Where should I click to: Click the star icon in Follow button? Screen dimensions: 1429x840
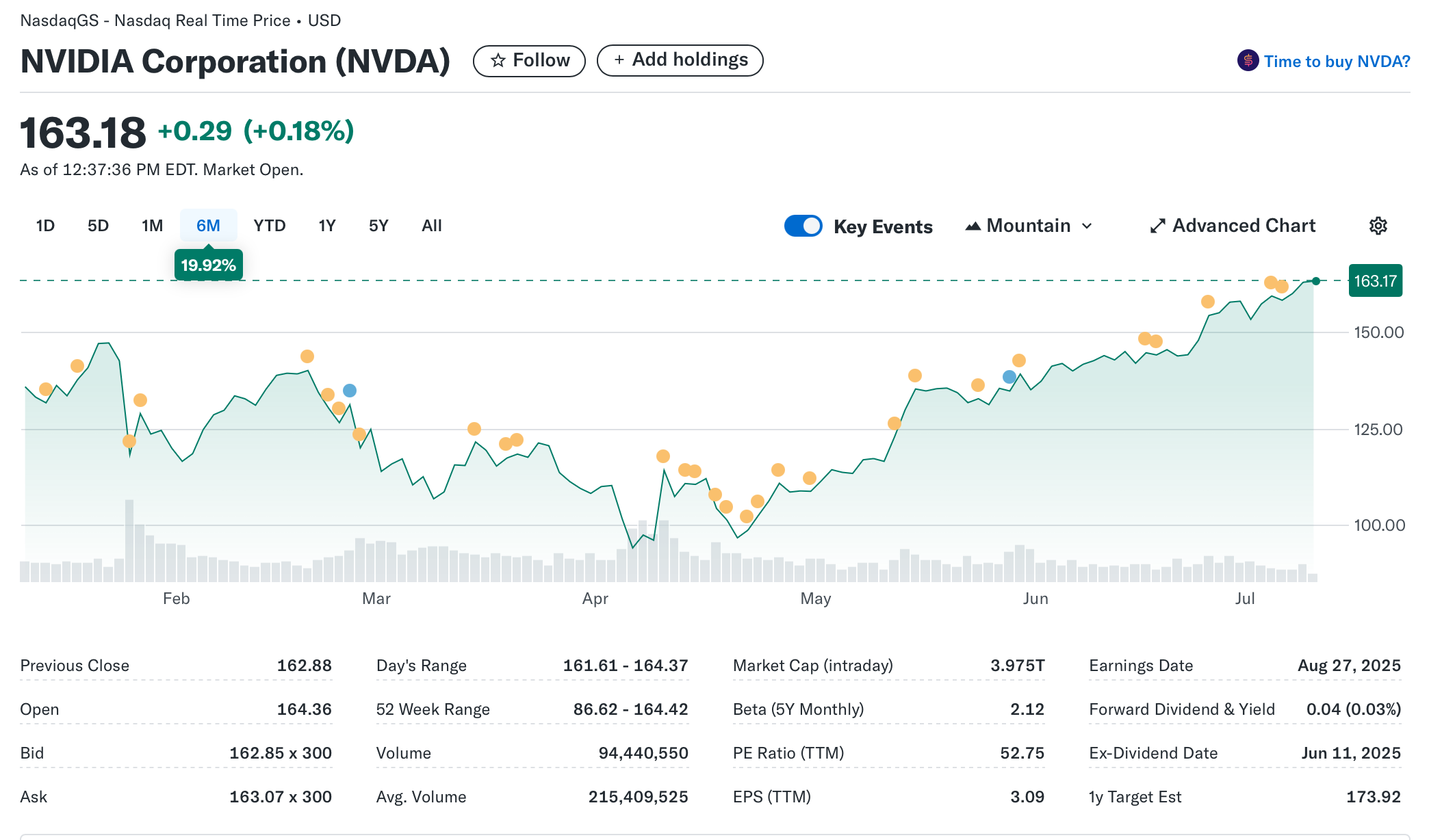click(x=498, y=61)
